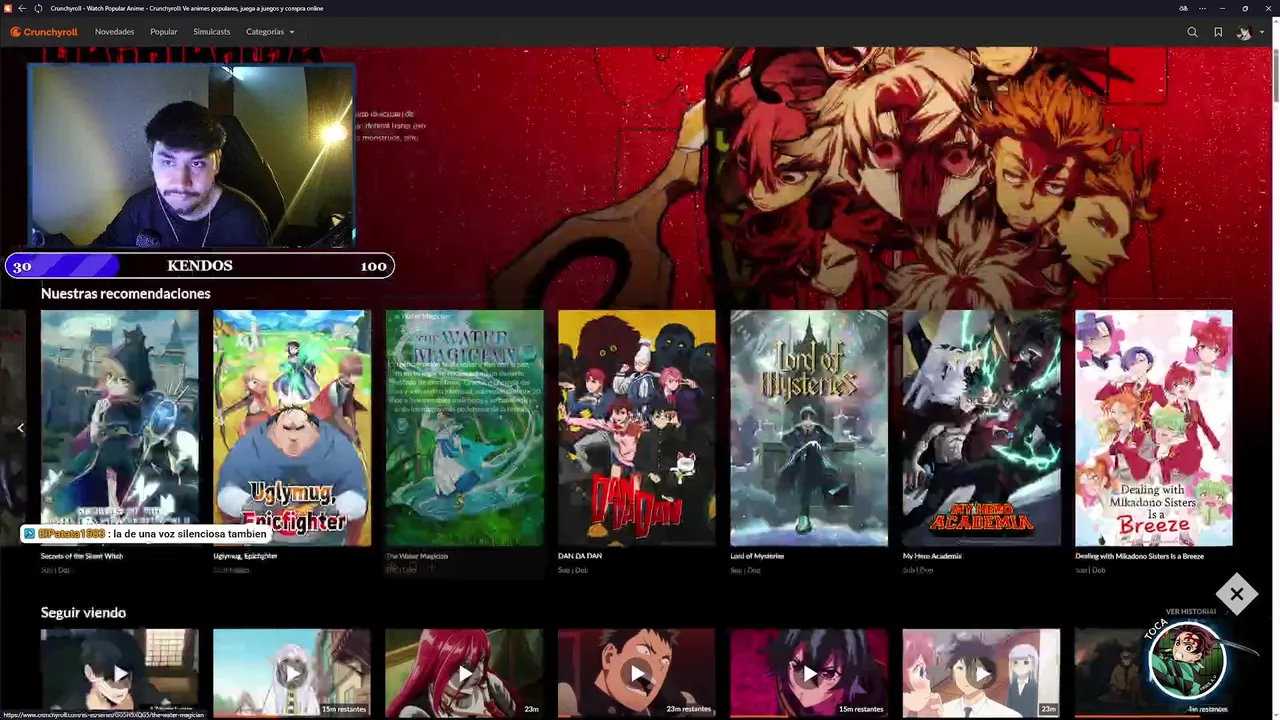Open the Crunchyroll home logo
1280x720 pixels.
44,32
